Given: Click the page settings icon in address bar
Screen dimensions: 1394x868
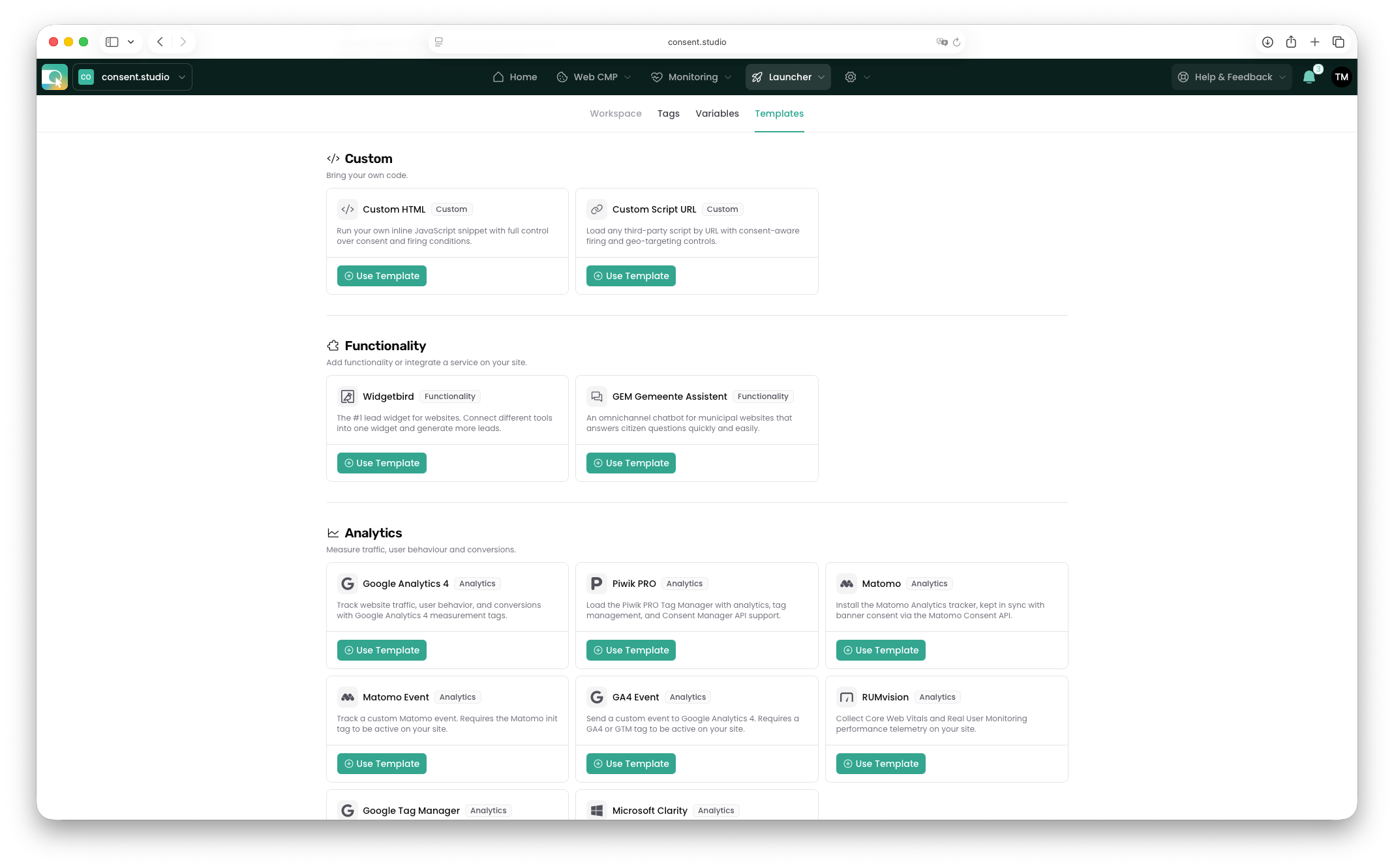Looking at the screenshot, I should [x=439, y=42].
